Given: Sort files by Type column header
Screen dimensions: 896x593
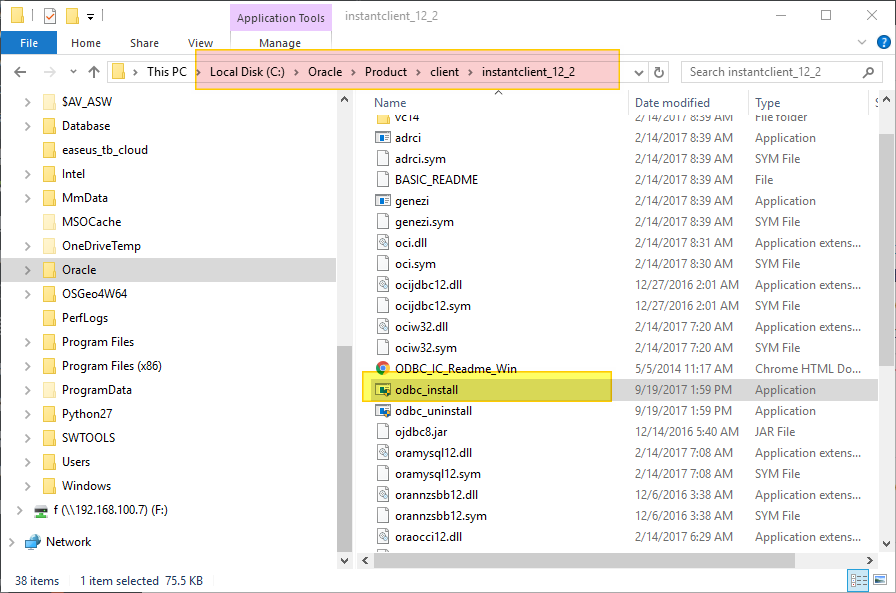Looking at the screenshot, I should 767,103.
